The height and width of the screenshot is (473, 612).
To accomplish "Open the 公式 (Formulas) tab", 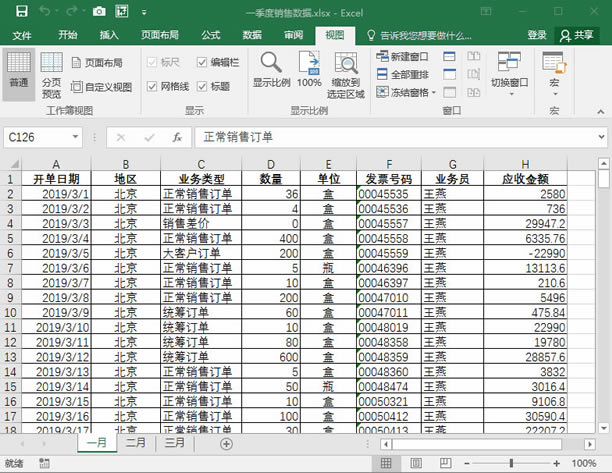I will pyautogui.click(x=211, y=35).
